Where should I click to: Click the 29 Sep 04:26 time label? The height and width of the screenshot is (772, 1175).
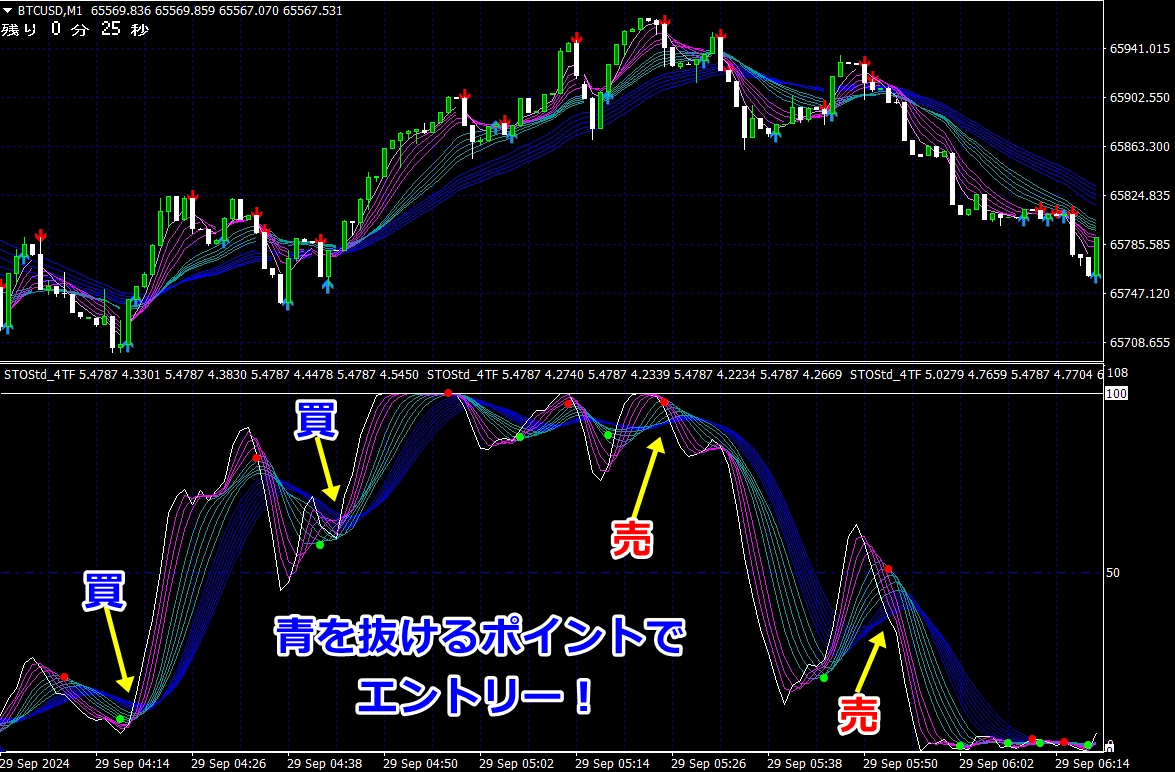click(x=229, y=764)
